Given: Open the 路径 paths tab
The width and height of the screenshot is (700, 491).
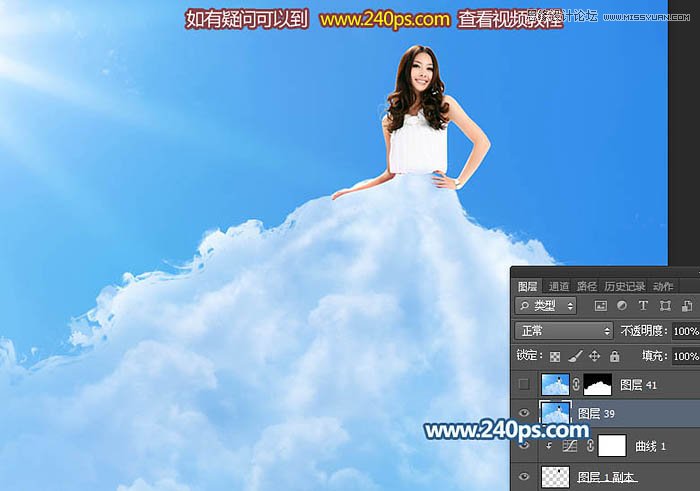Looking at the screenshot, I should pos(590,286).
